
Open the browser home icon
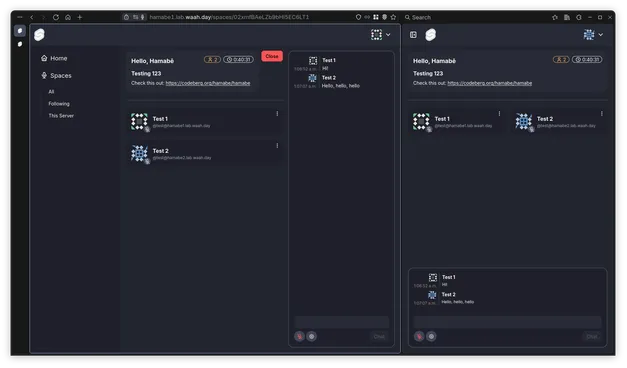pyautogui.click(x=68, y=17)
